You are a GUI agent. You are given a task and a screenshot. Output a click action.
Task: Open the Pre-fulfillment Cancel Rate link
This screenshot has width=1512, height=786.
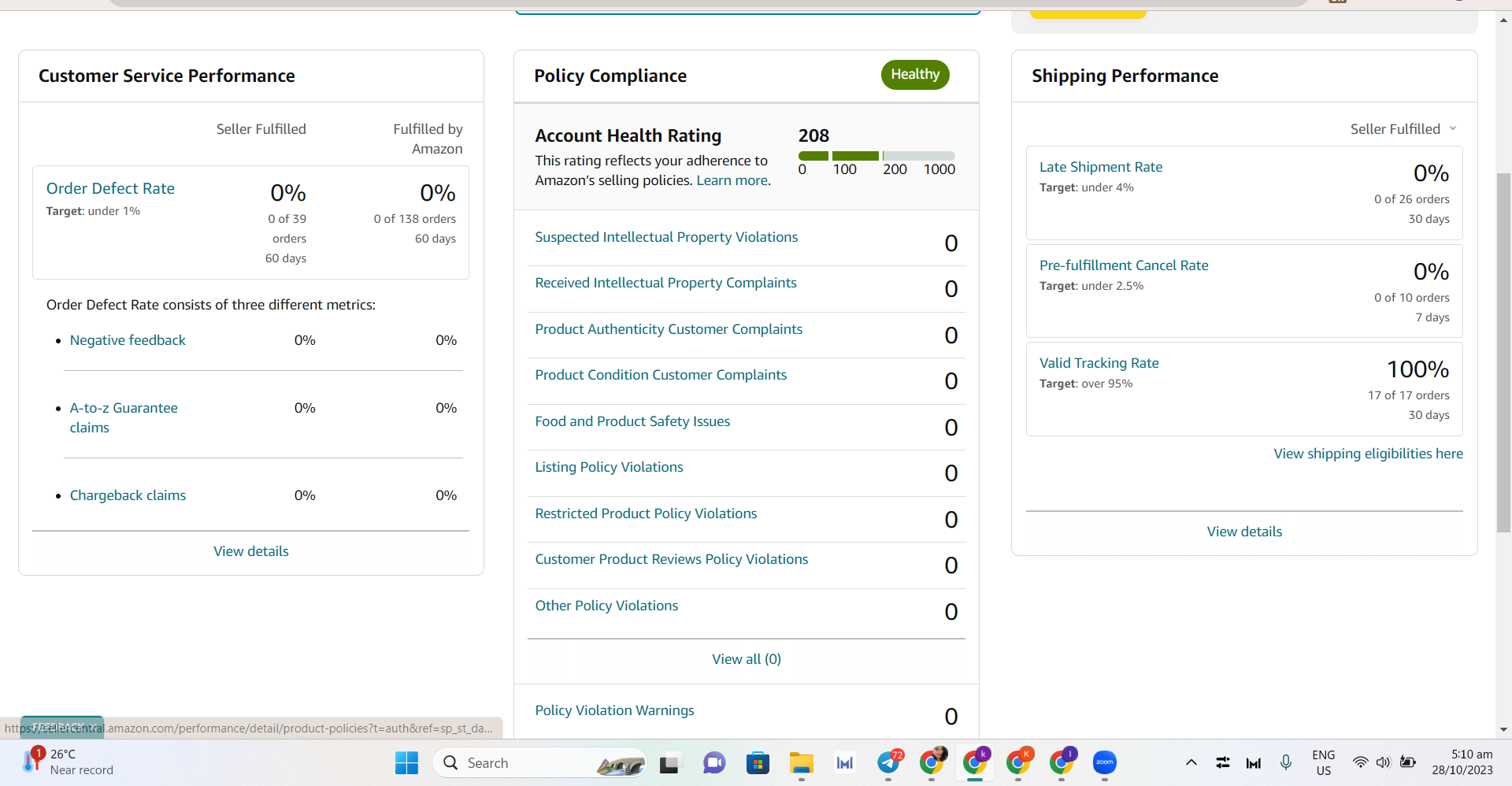pyautogui.click(x=1124, y=265)
